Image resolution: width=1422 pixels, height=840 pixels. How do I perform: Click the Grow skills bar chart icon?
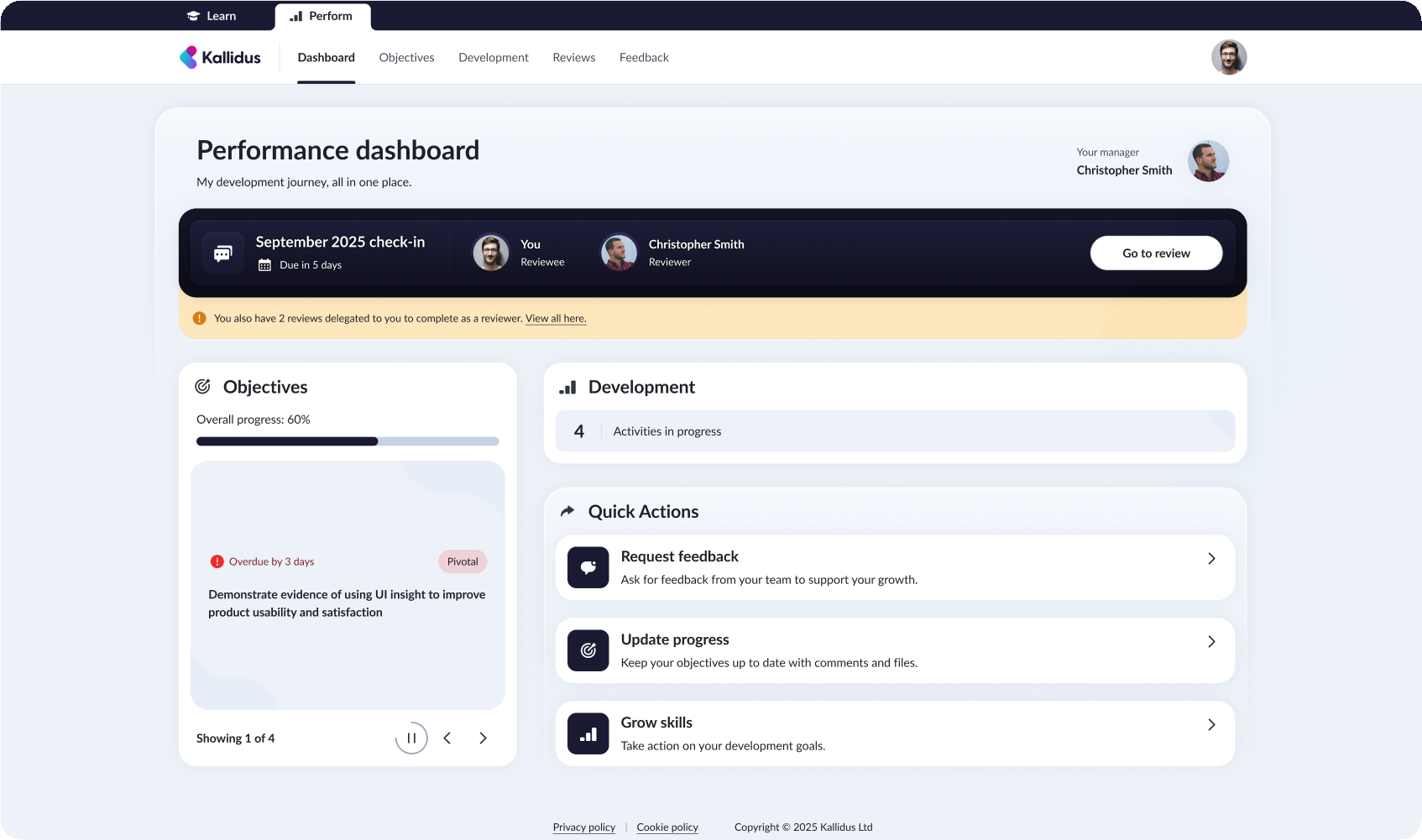tap(588, 733)
